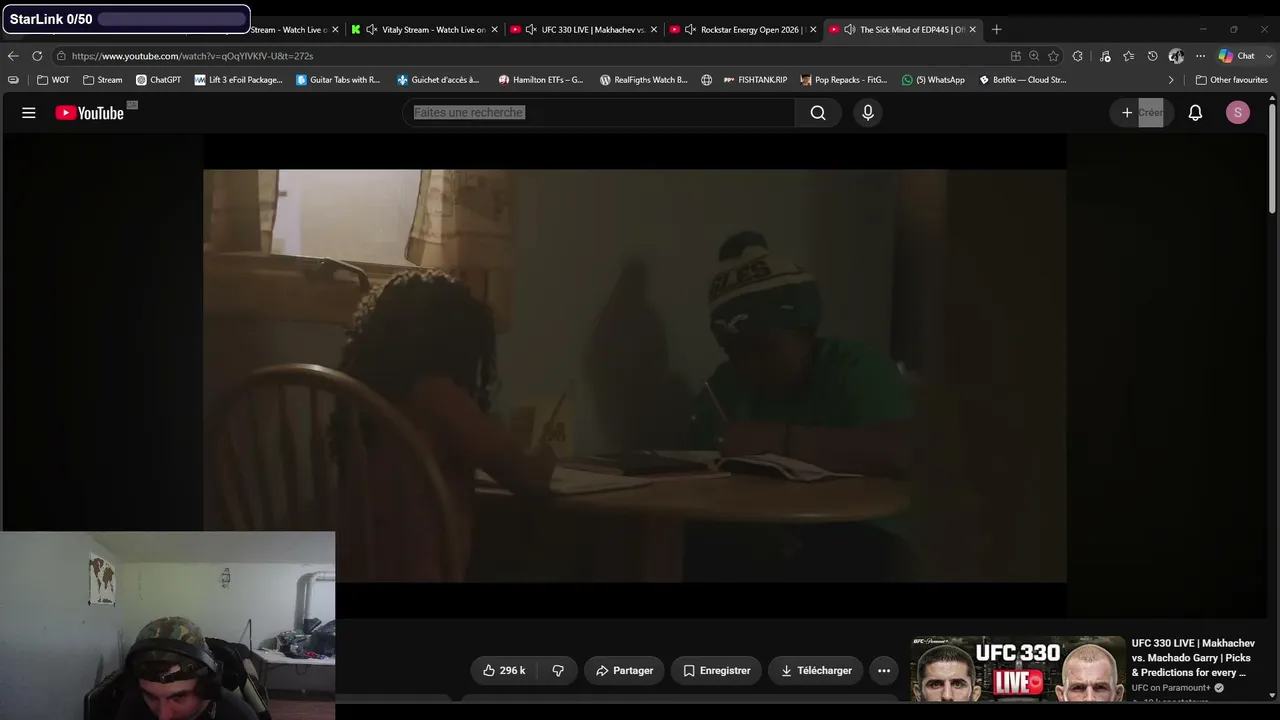Download the video with Télécharger
1280x720 pixels.
point(816,671)
